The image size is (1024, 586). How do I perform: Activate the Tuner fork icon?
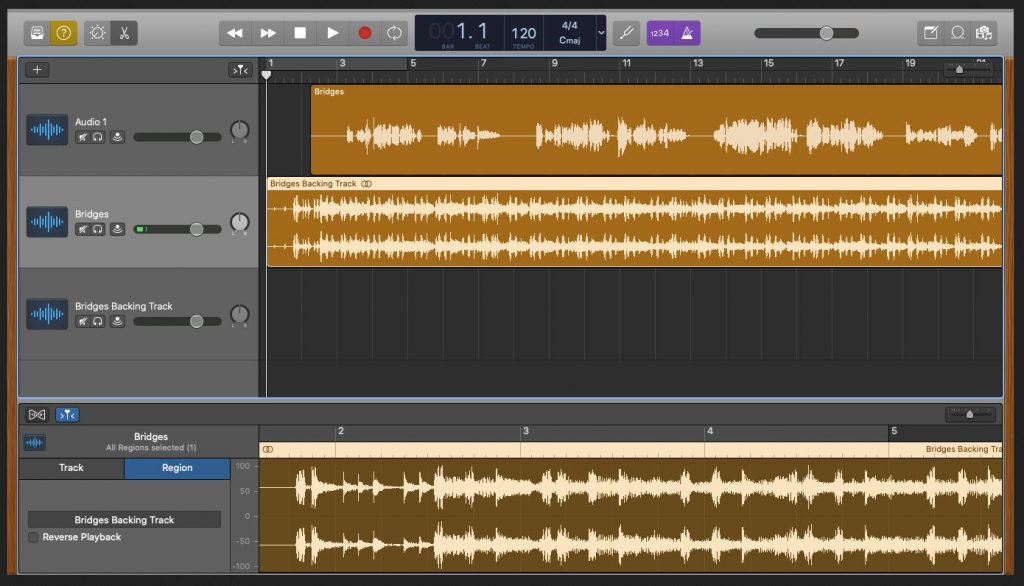(627, 32)
